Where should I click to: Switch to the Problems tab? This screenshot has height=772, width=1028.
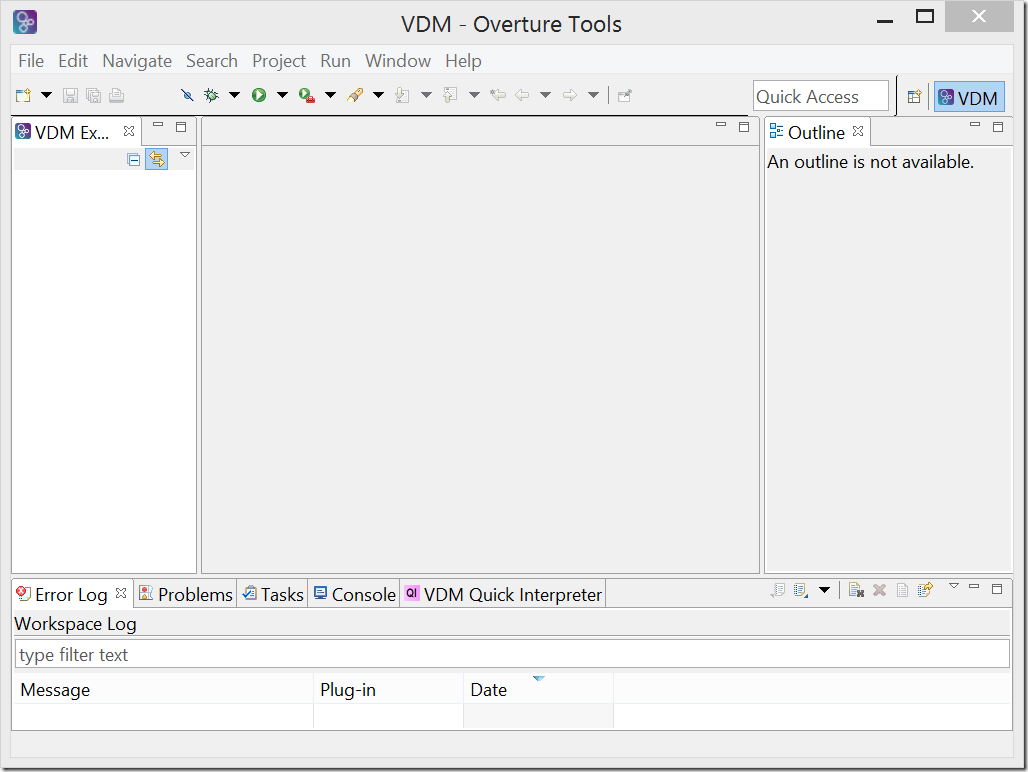186,594
